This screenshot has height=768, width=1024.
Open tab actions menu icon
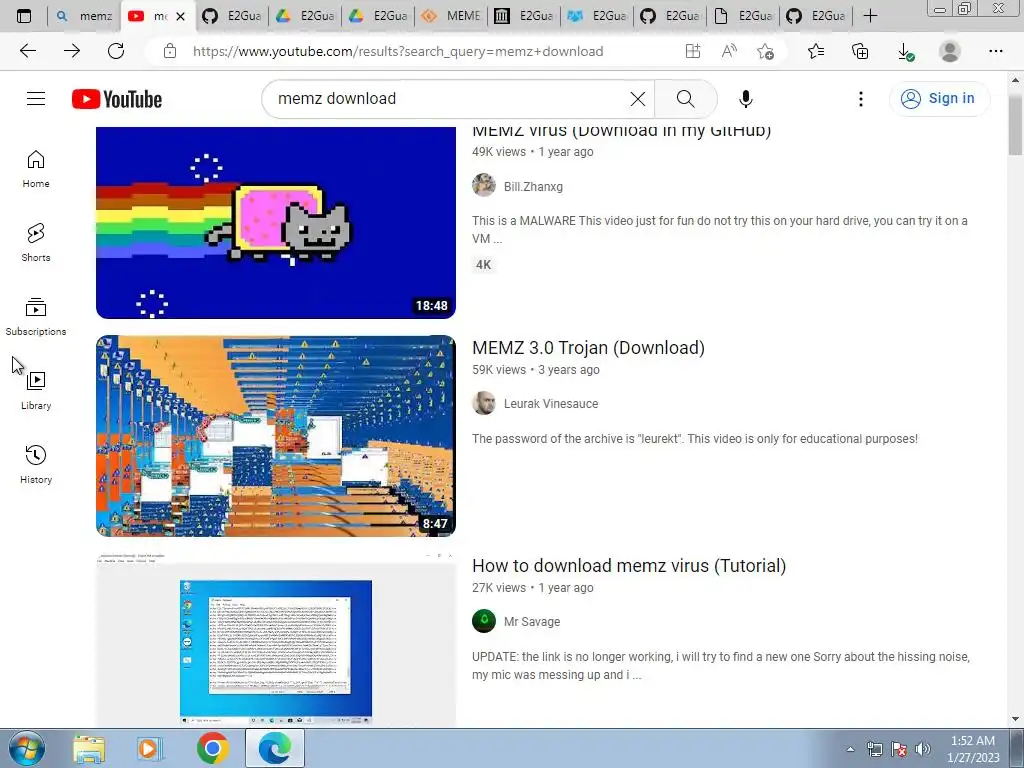pos(24,16)
